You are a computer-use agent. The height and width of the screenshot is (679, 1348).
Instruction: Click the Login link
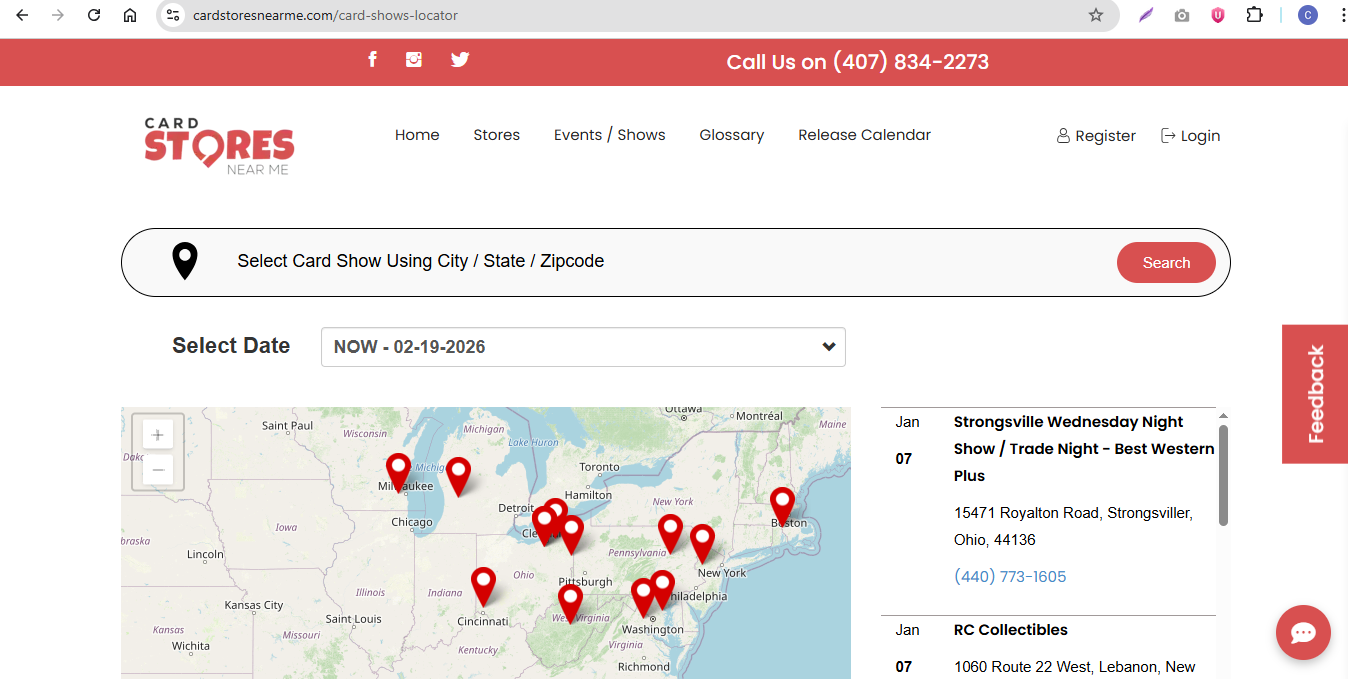[1190, 136]
